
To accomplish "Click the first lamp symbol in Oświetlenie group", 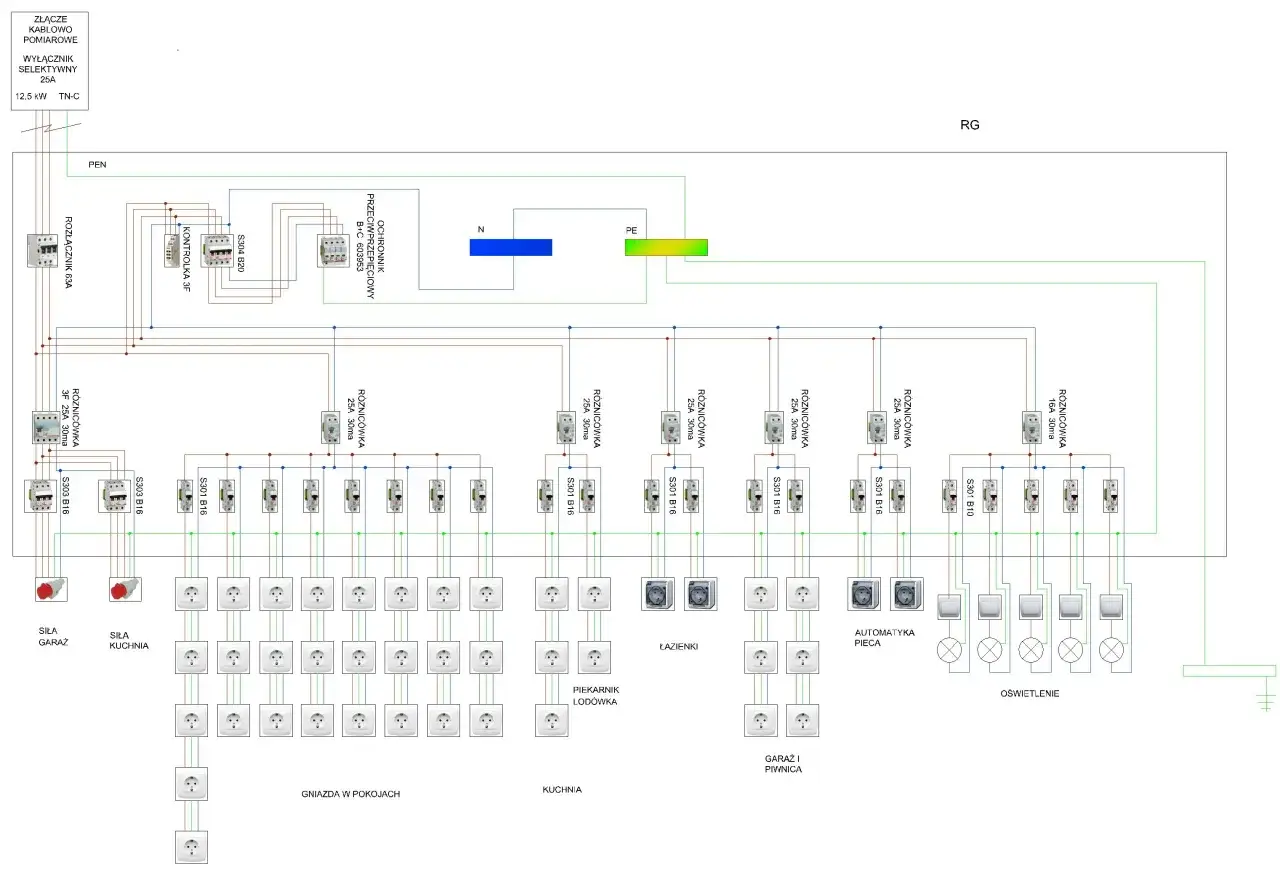I will [x=948, y=649].
